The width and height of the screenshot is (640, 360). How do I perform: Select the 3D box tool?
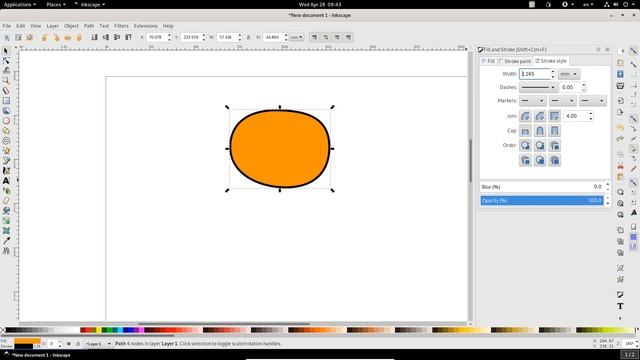click(6, 111)
